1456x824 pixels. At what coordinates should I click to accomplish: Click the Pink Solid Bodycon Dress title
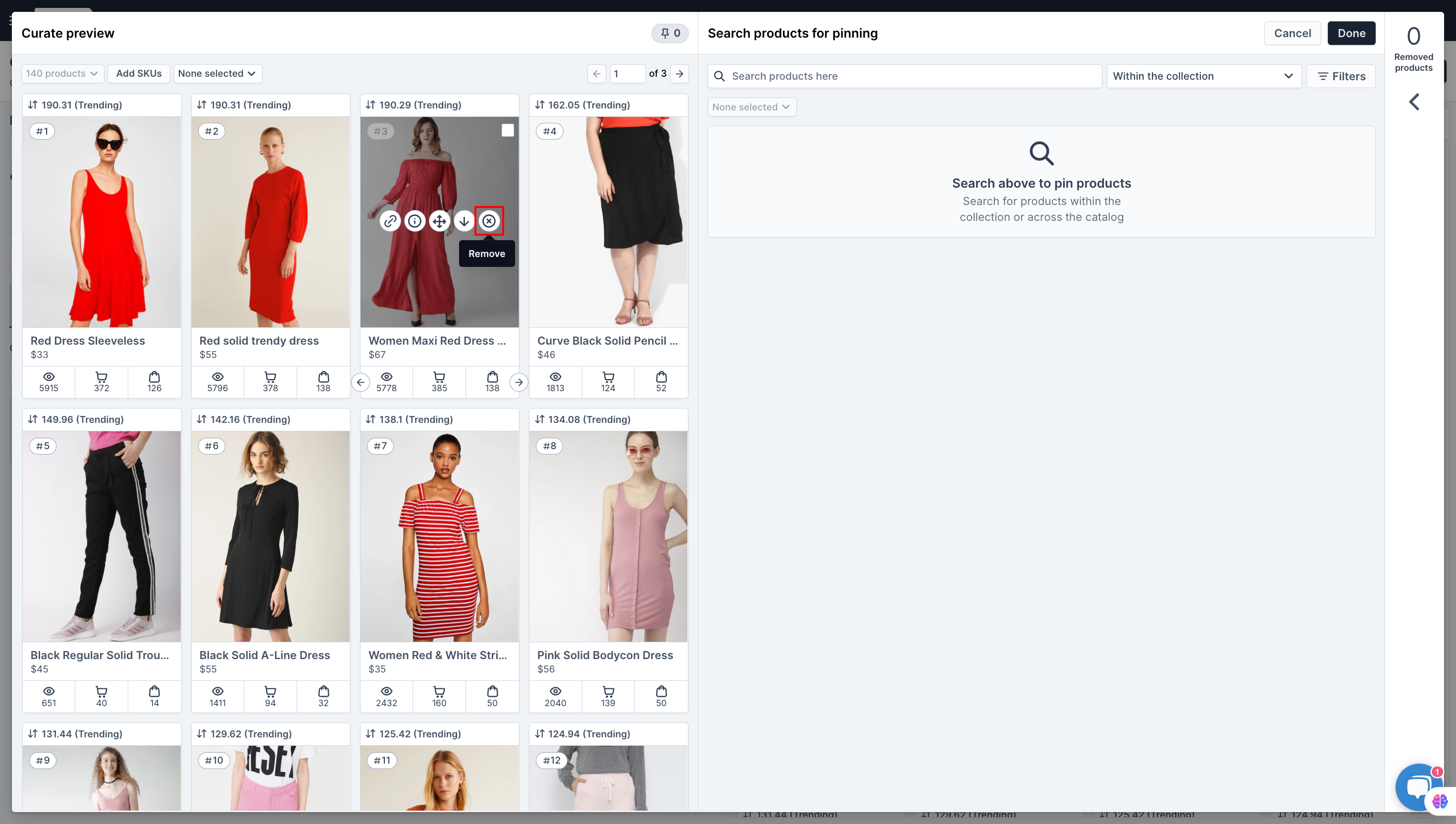(605, 655)
